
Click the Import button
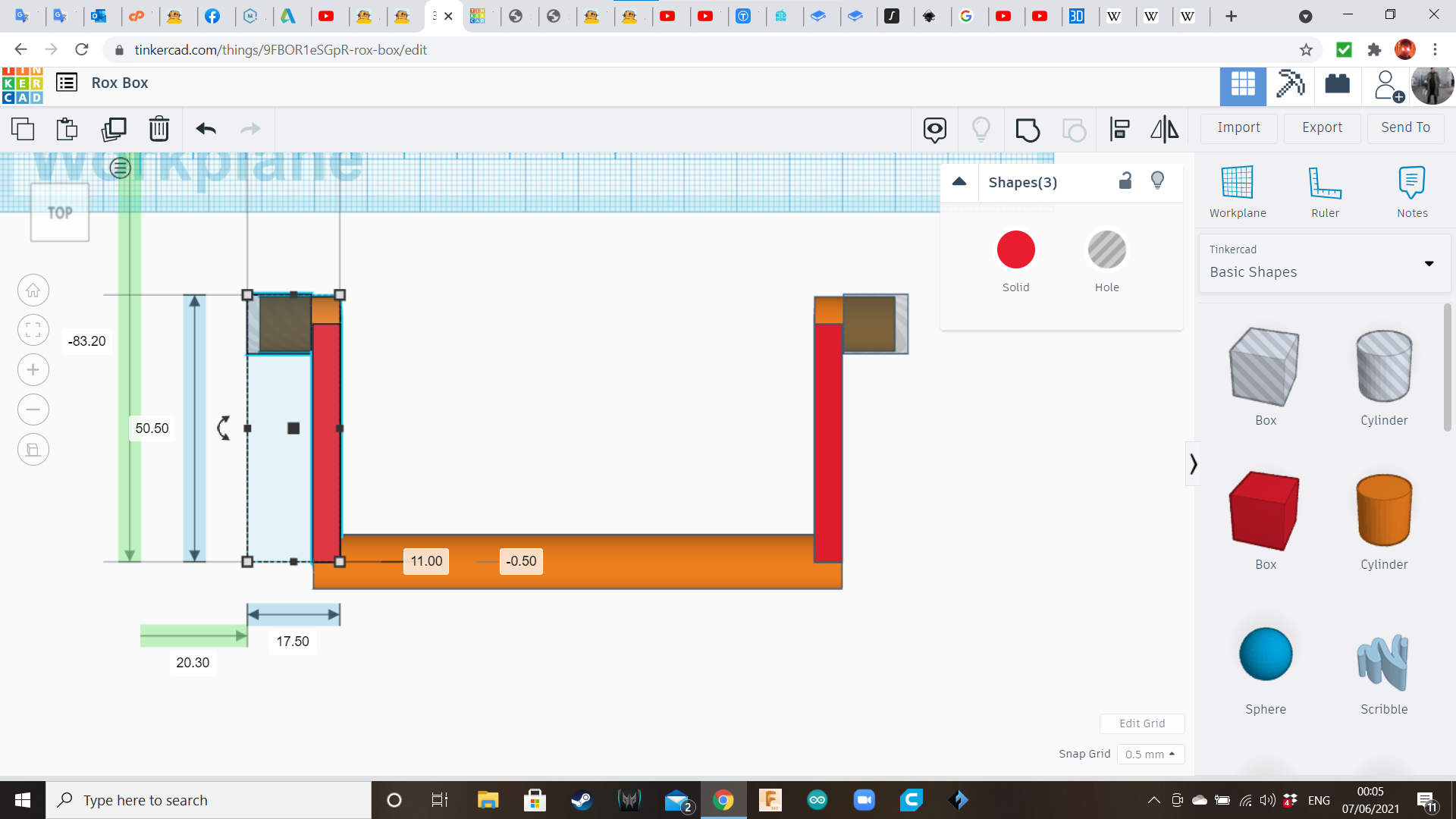pyautogui.click(x=1238, y=127)
